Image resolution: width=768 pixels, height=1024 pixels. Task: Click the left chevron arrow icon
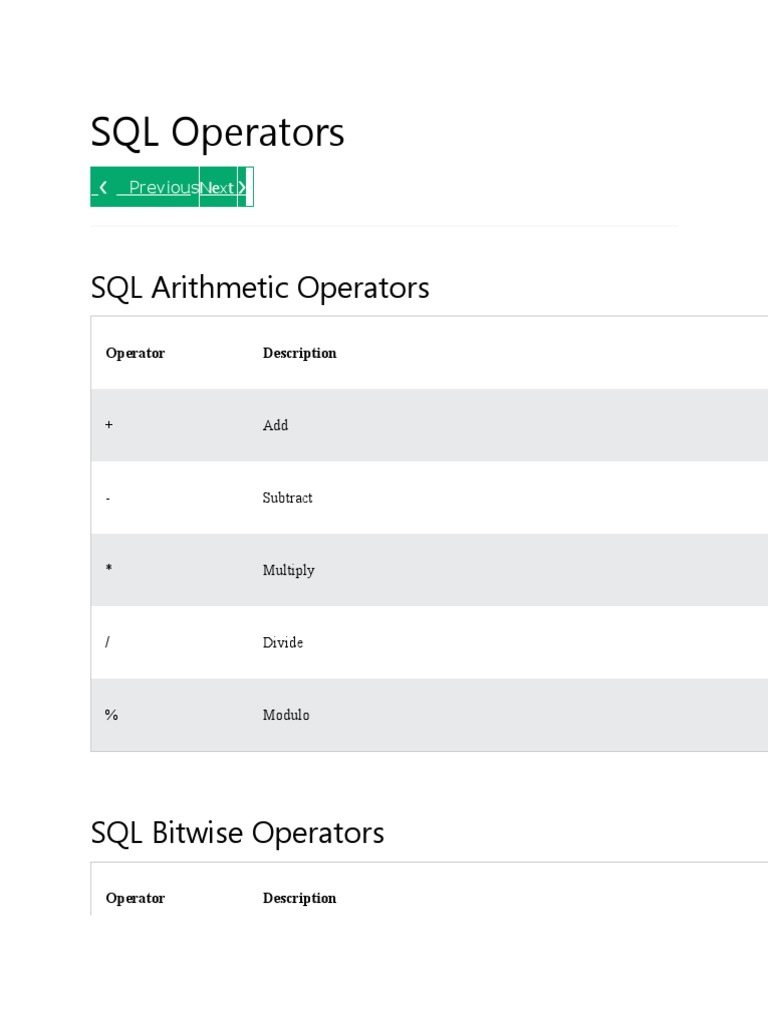click(103, 187)
